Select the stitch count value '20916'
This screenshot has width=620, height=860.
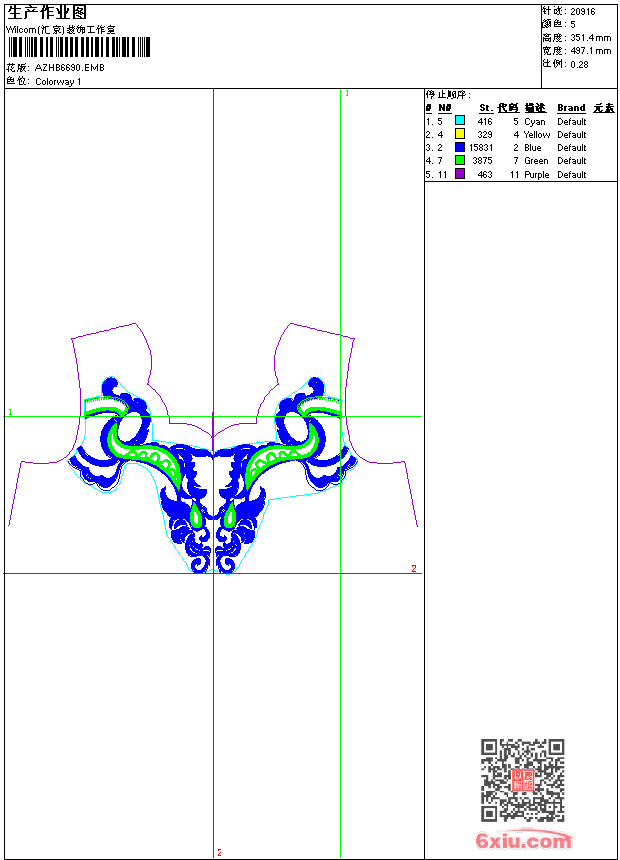click(x=583, y=12)
